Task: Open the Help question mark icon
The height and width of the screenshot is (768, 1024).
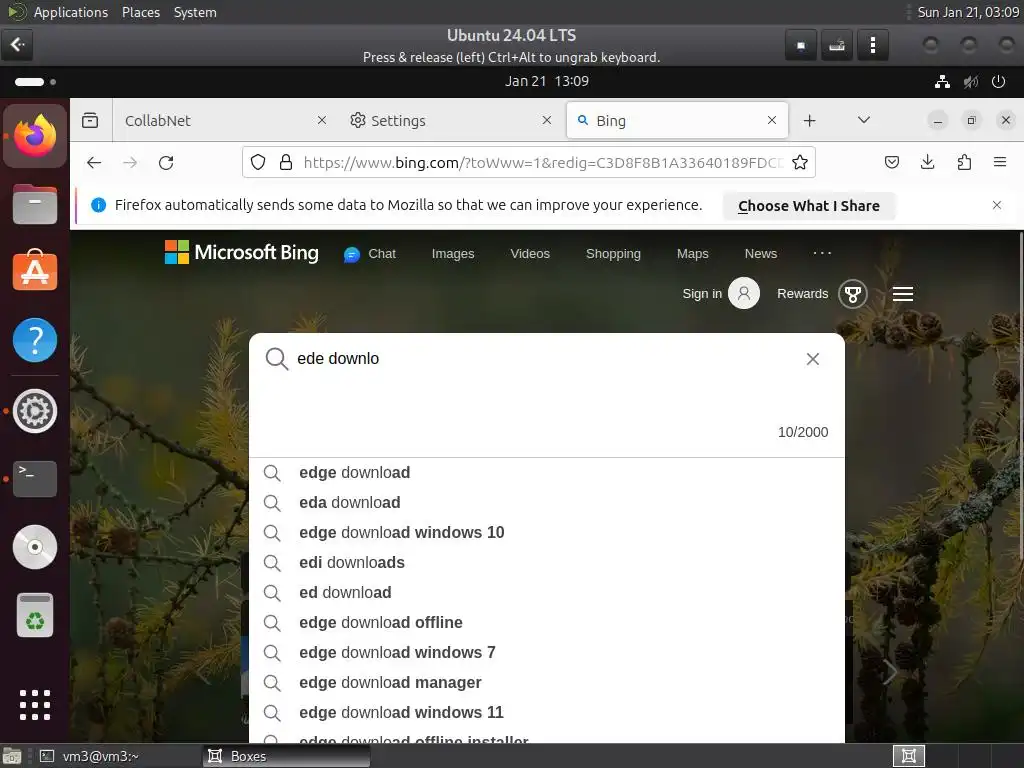Action: (x=35, y=340)
